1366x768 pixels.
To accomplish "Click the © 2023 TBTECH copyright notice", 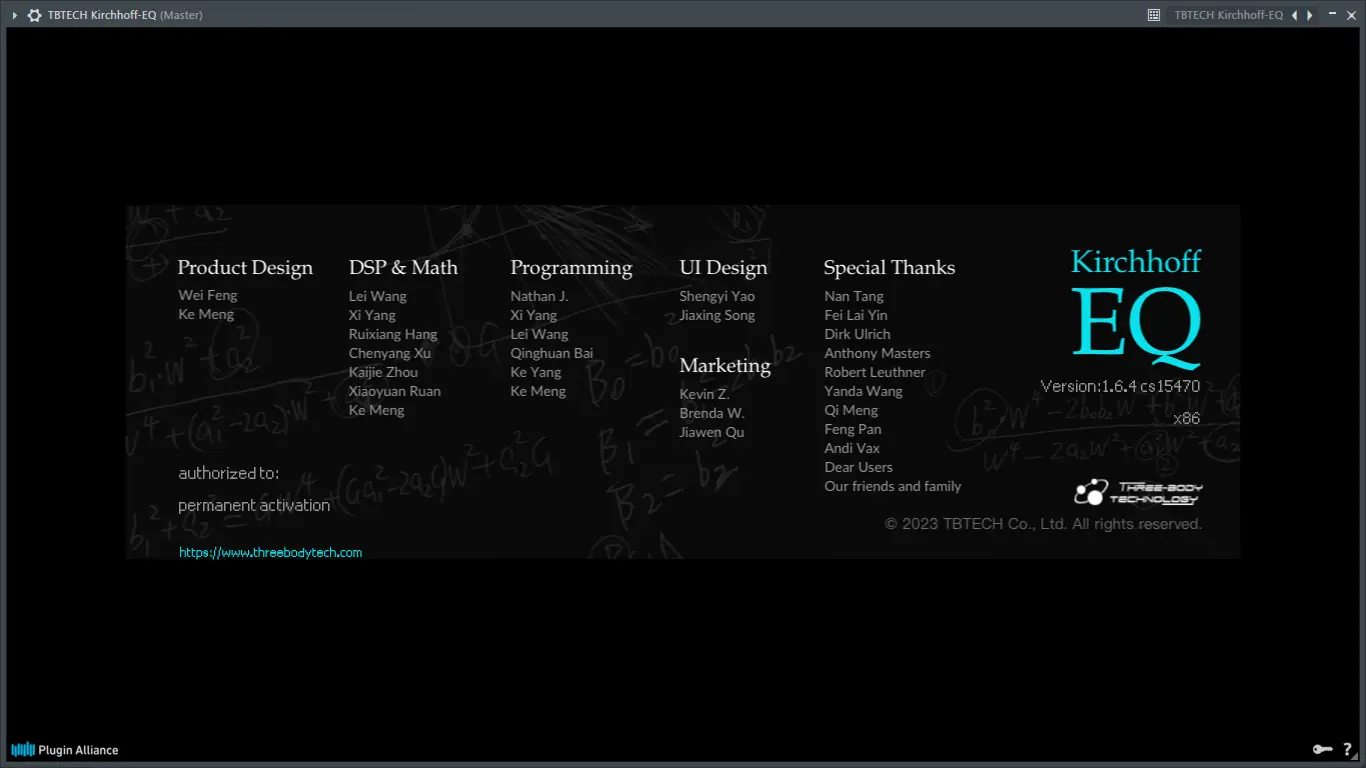I will 1043,524.
